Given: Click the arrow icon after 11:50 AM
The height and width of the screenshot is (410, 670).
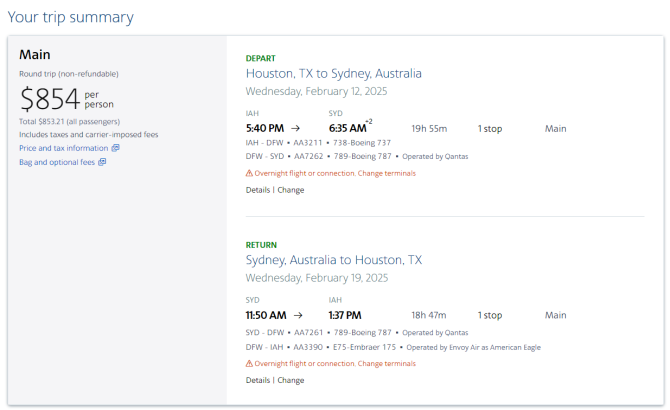Looking at the screenshot, I should coord(298,315).
